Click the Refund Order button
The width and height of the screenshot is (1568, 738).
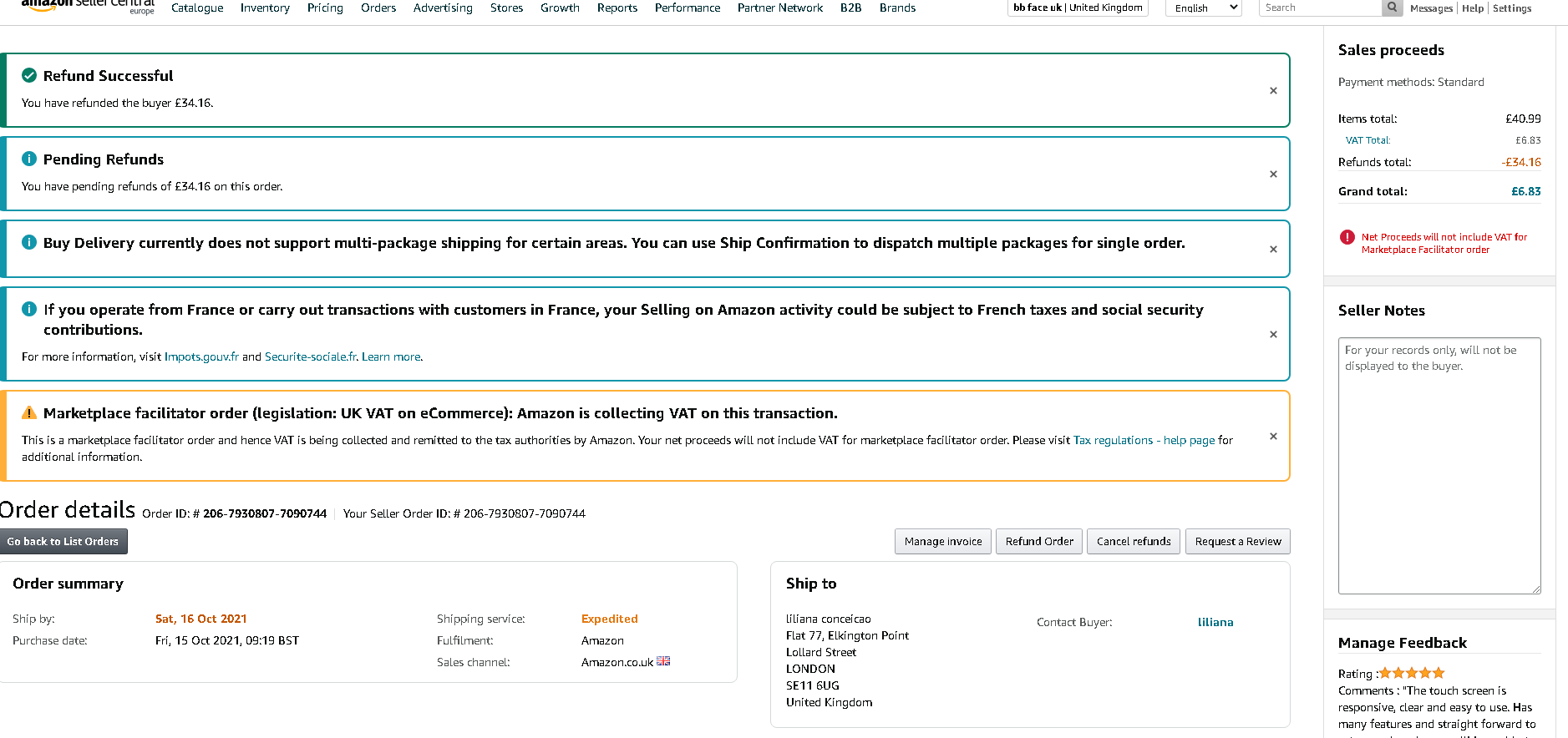(1039, 542)
